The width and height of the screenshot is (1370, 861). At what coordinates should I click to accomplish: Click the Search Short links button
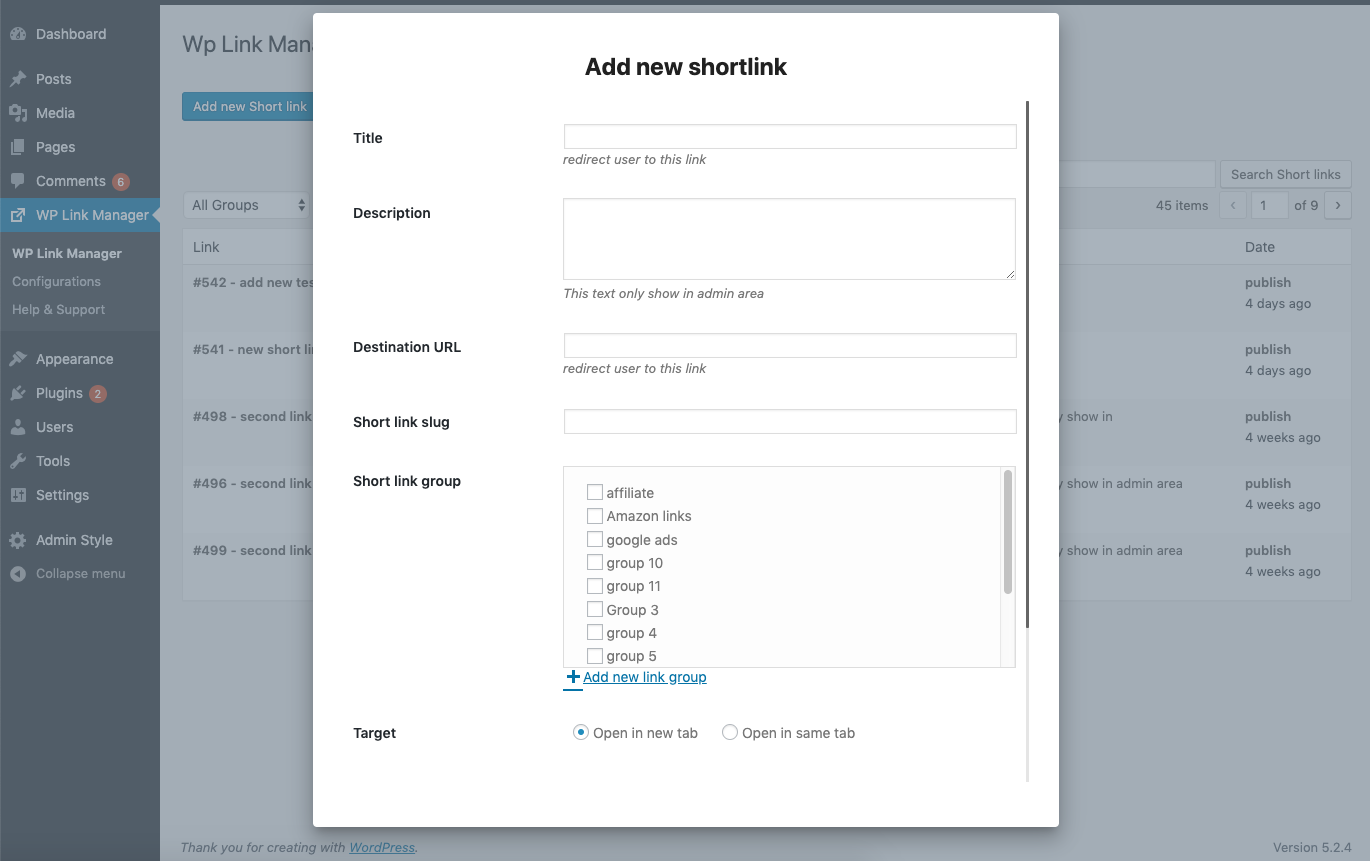click(1285, 174)
